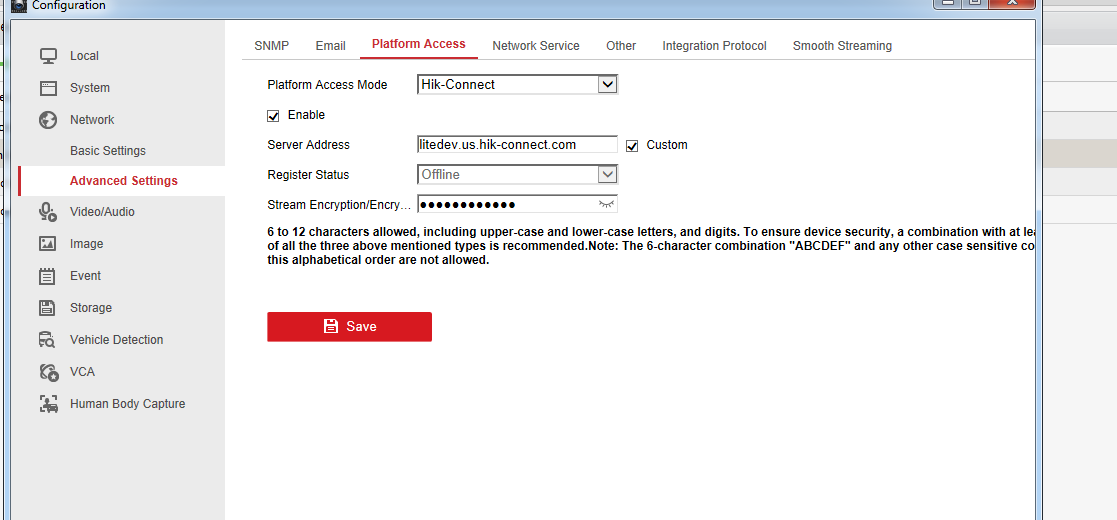1117x520 pixels.
Task: Open the Integration Protocol tab
Action: [714, 46]
